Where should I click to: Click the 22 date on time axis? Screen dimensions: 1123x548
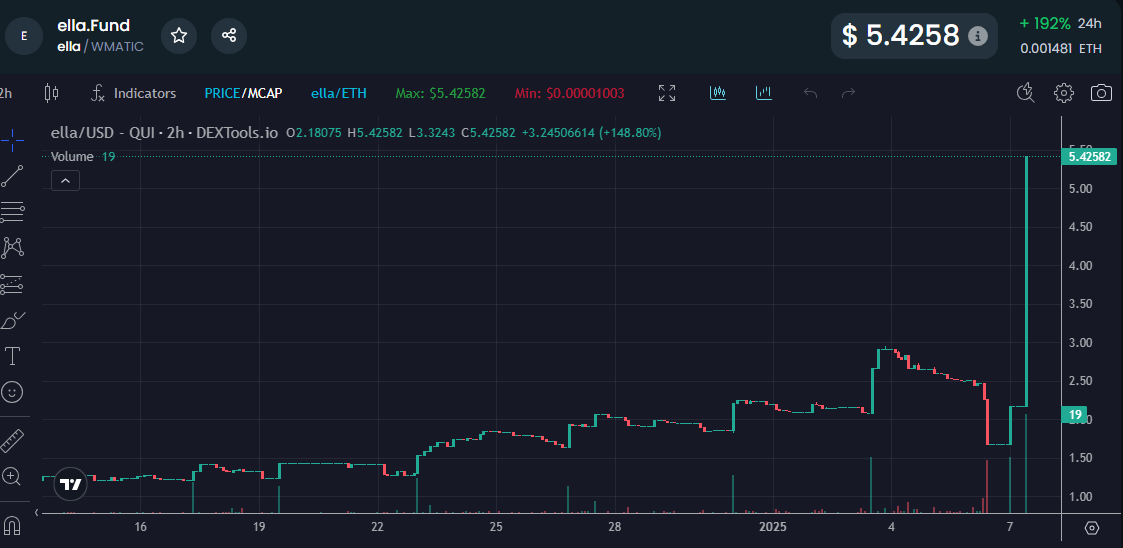click(377, 527)
